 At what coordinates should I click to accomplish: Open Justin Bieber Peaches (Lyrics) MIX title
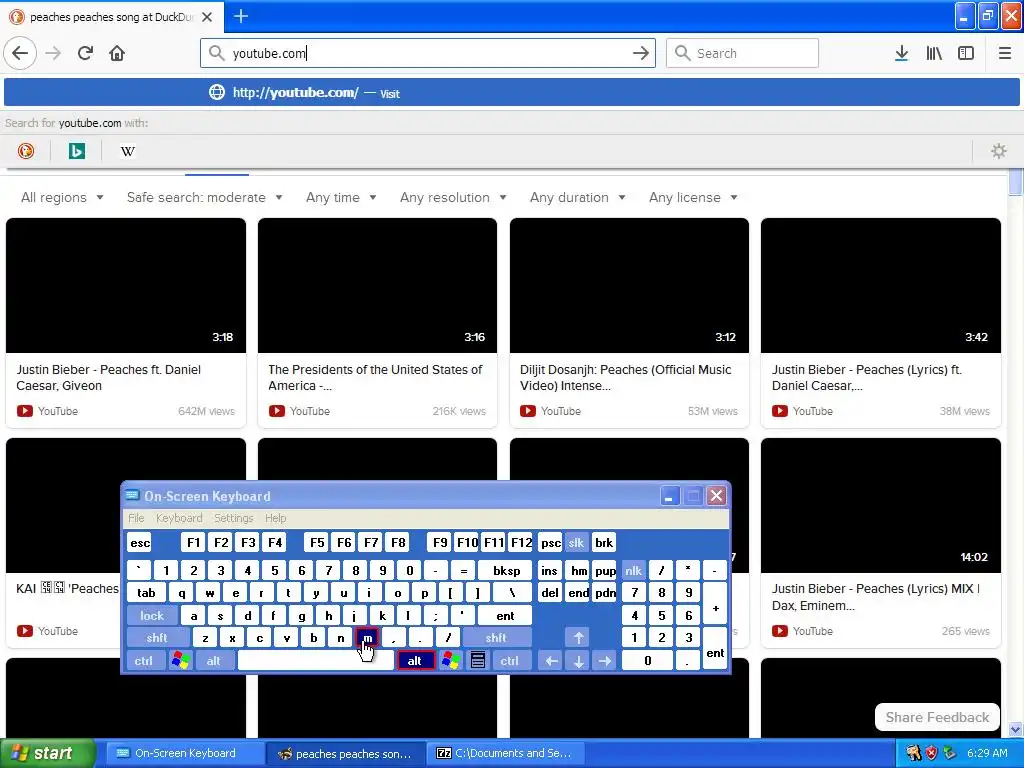pyautogui.click(x=876, y=597)
